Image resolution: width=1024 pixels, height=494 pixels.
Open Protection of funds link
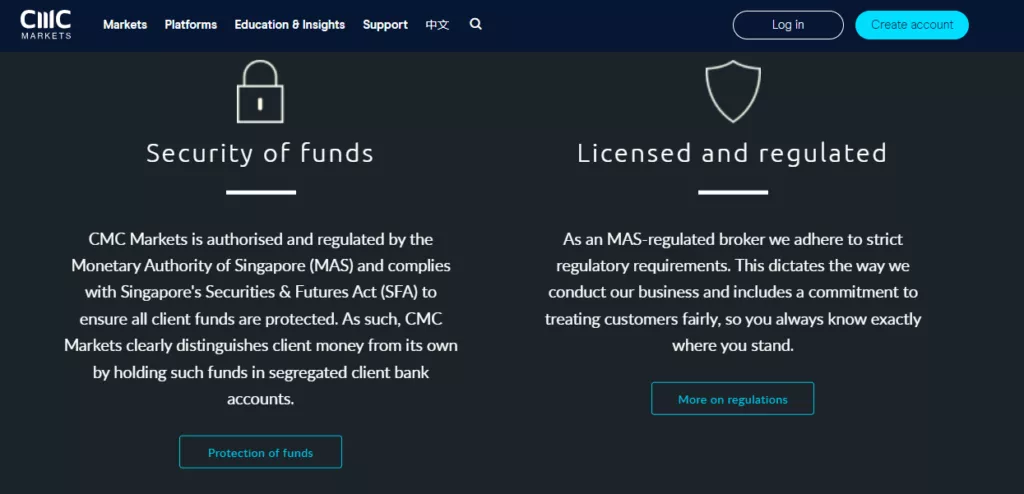click(261, 452)
